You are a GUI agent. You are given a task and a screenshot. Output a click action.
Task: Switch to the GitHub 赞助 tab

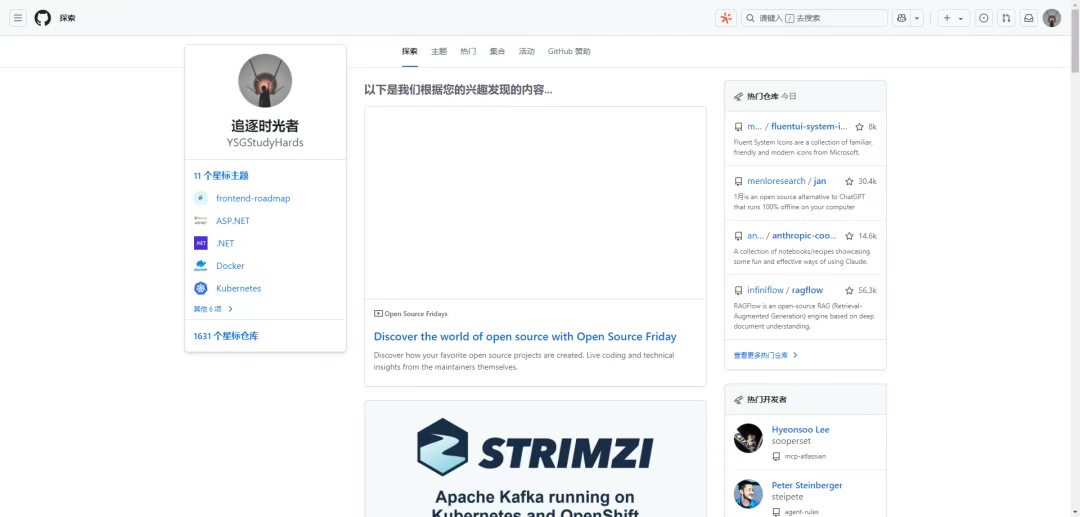click(x=569, y=52)
